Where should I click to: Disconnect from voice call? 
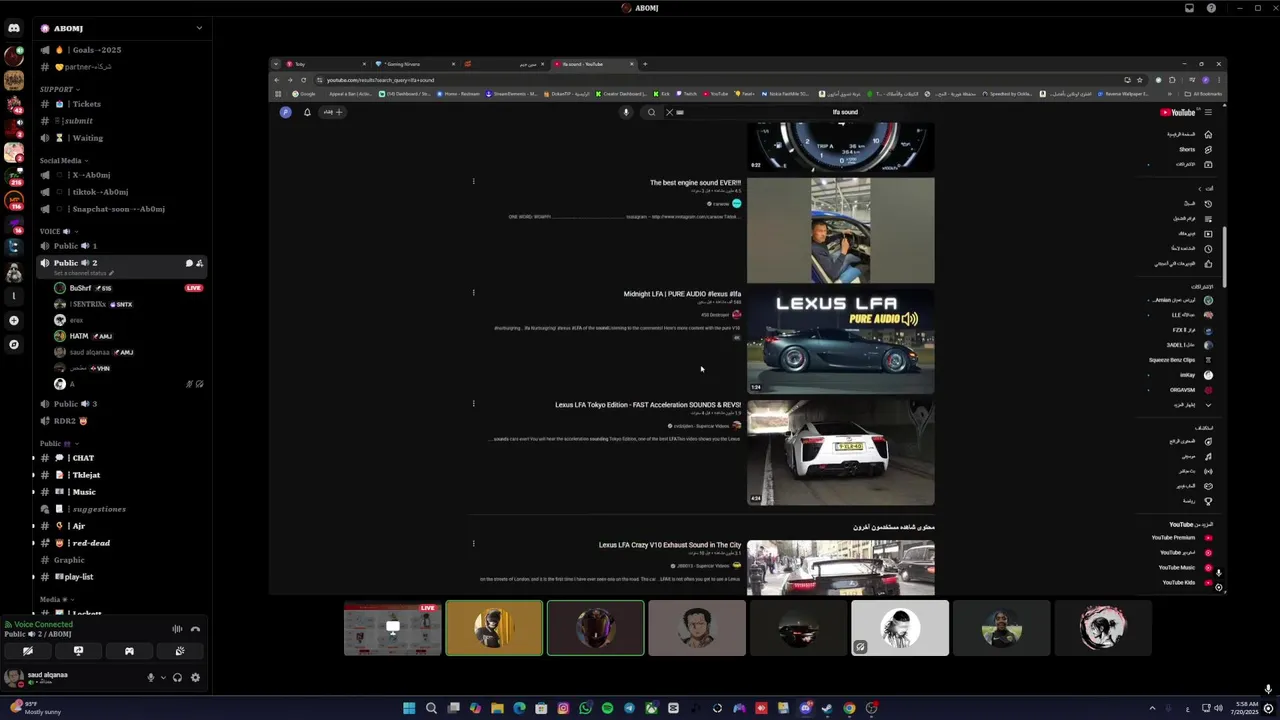click(196, 629)
